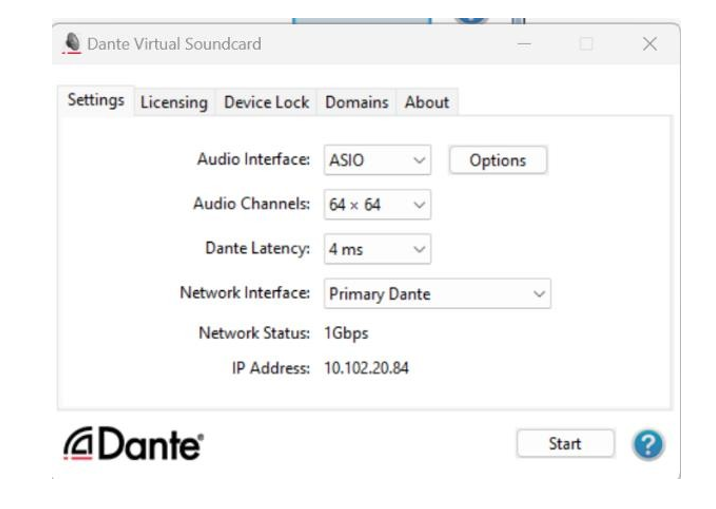
Task: Open the Network Interface Primary Dante dropdown
Action: (437, 294)
